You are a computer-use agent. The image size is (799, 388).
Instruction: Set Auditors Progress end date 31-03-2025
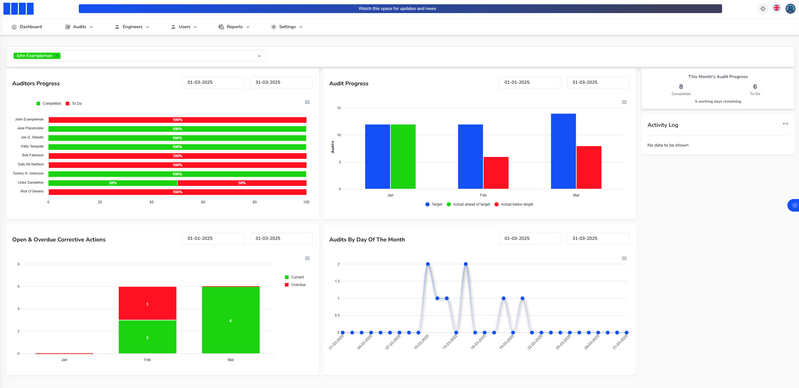pos(281,83)
